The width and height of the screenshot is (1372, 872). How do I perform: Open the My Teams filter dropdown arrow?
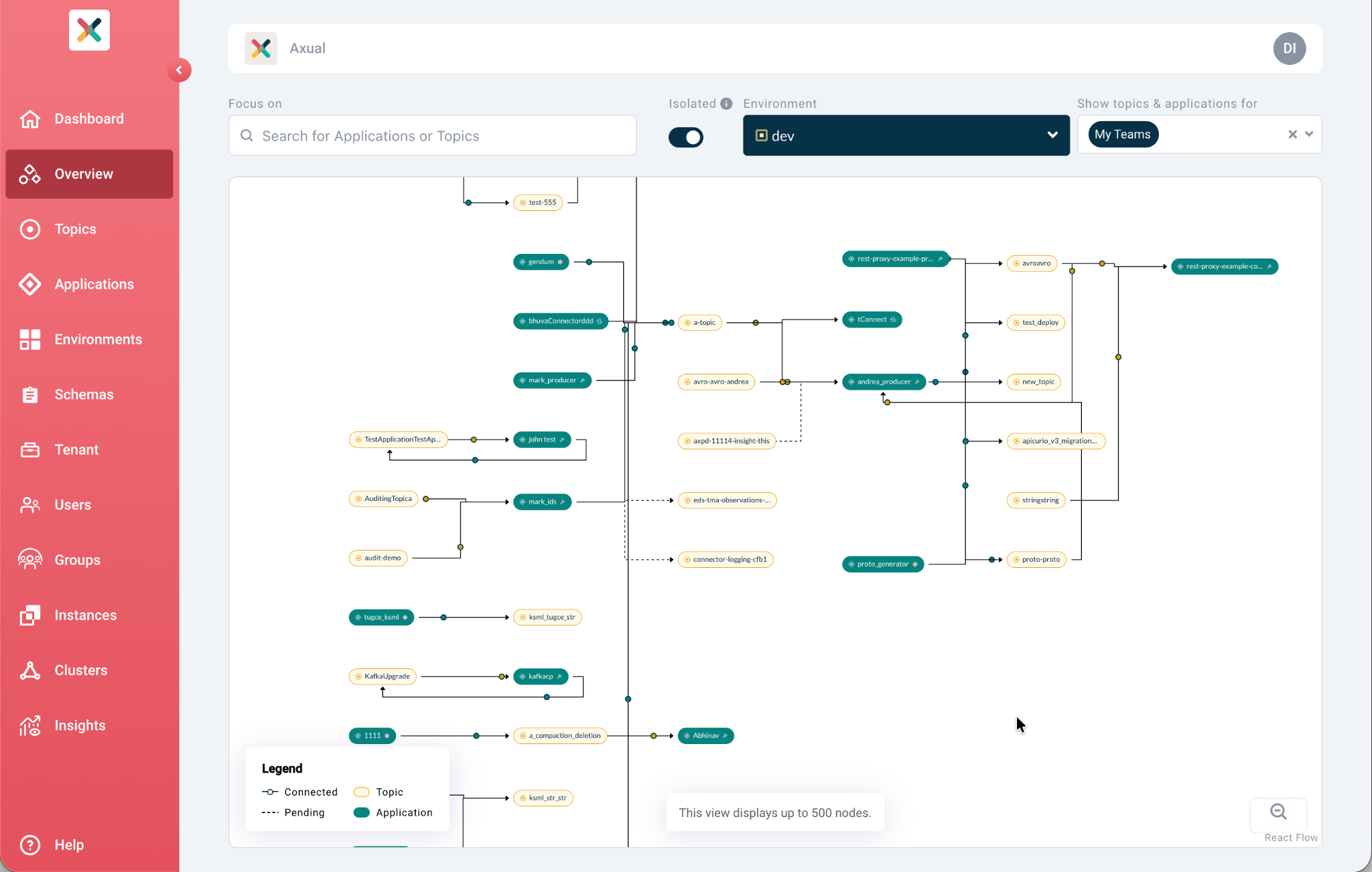1309,134
